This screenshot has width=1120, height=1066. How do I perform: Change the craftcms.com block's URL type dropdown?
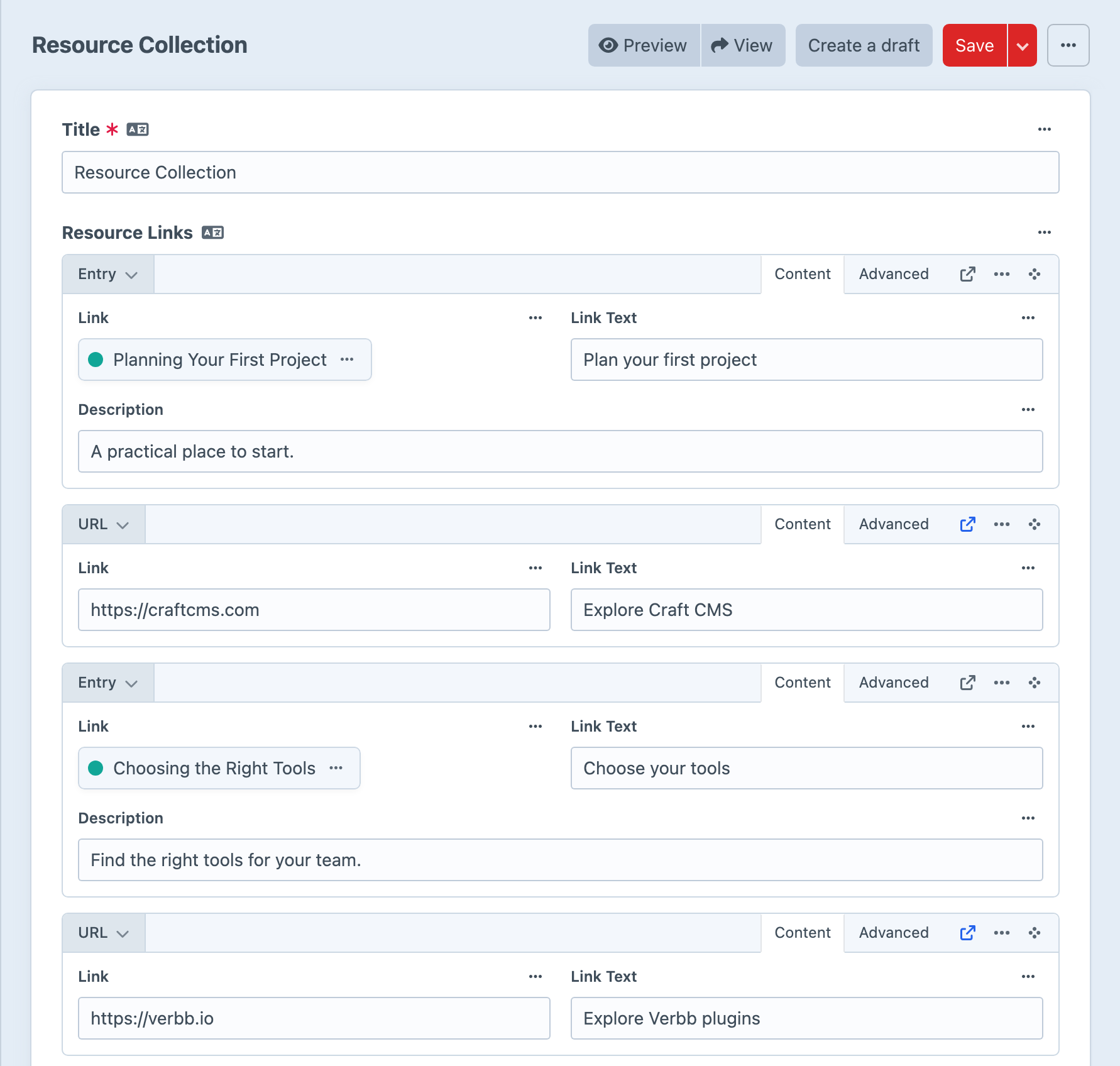tap(104, 524)
